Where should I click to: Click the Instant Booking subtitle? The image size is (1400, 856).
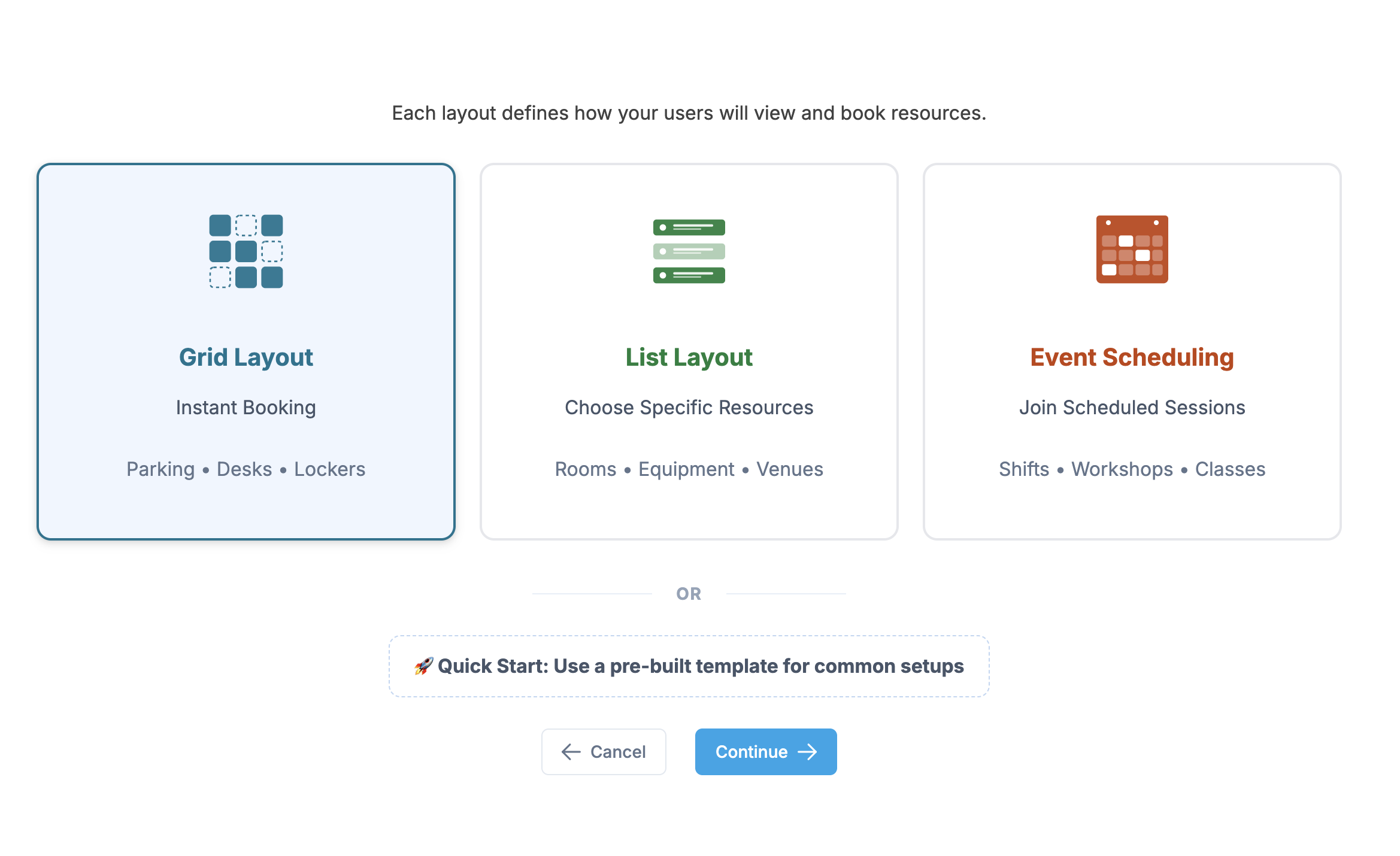[246, 408]
